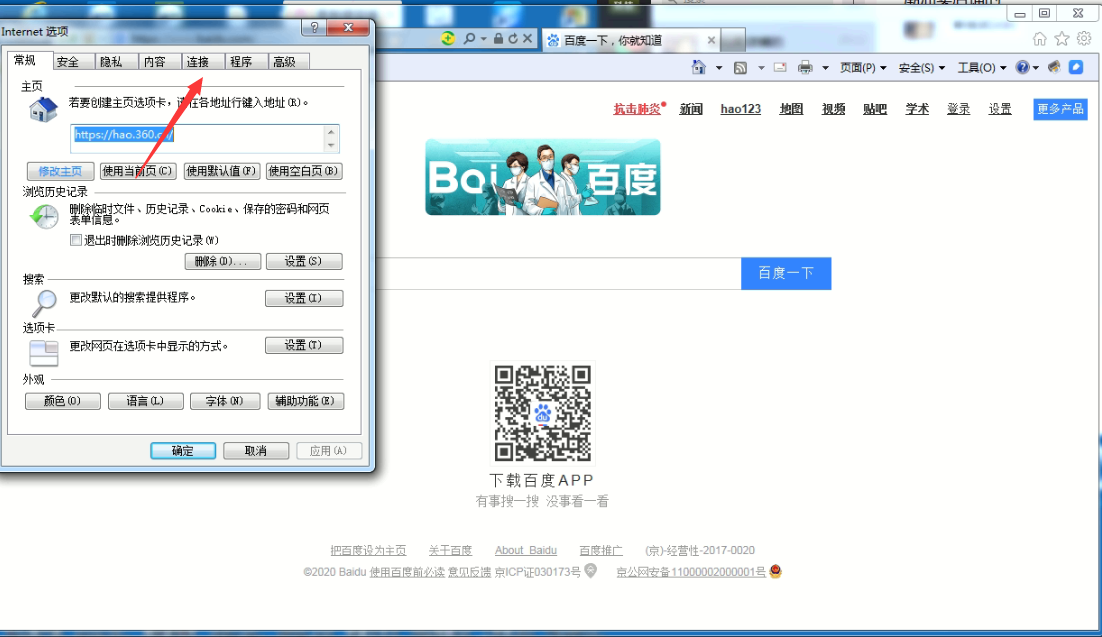Click the 使用当前页(C) button

[x=138, y=171]
